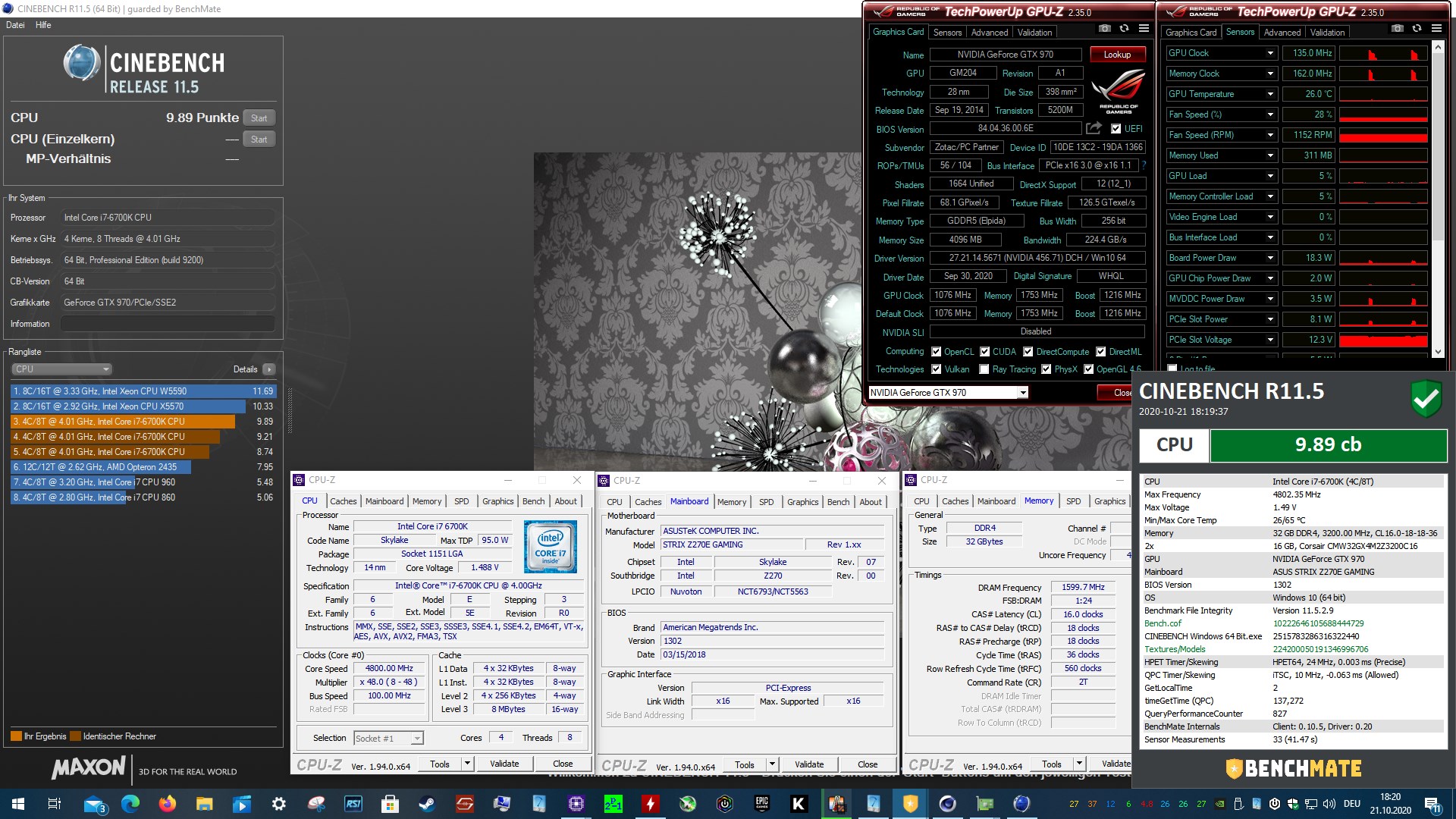Click Lookup button in GPU-Z
The width and height of the screenshot is (1456, 819).
(1117, 55)
